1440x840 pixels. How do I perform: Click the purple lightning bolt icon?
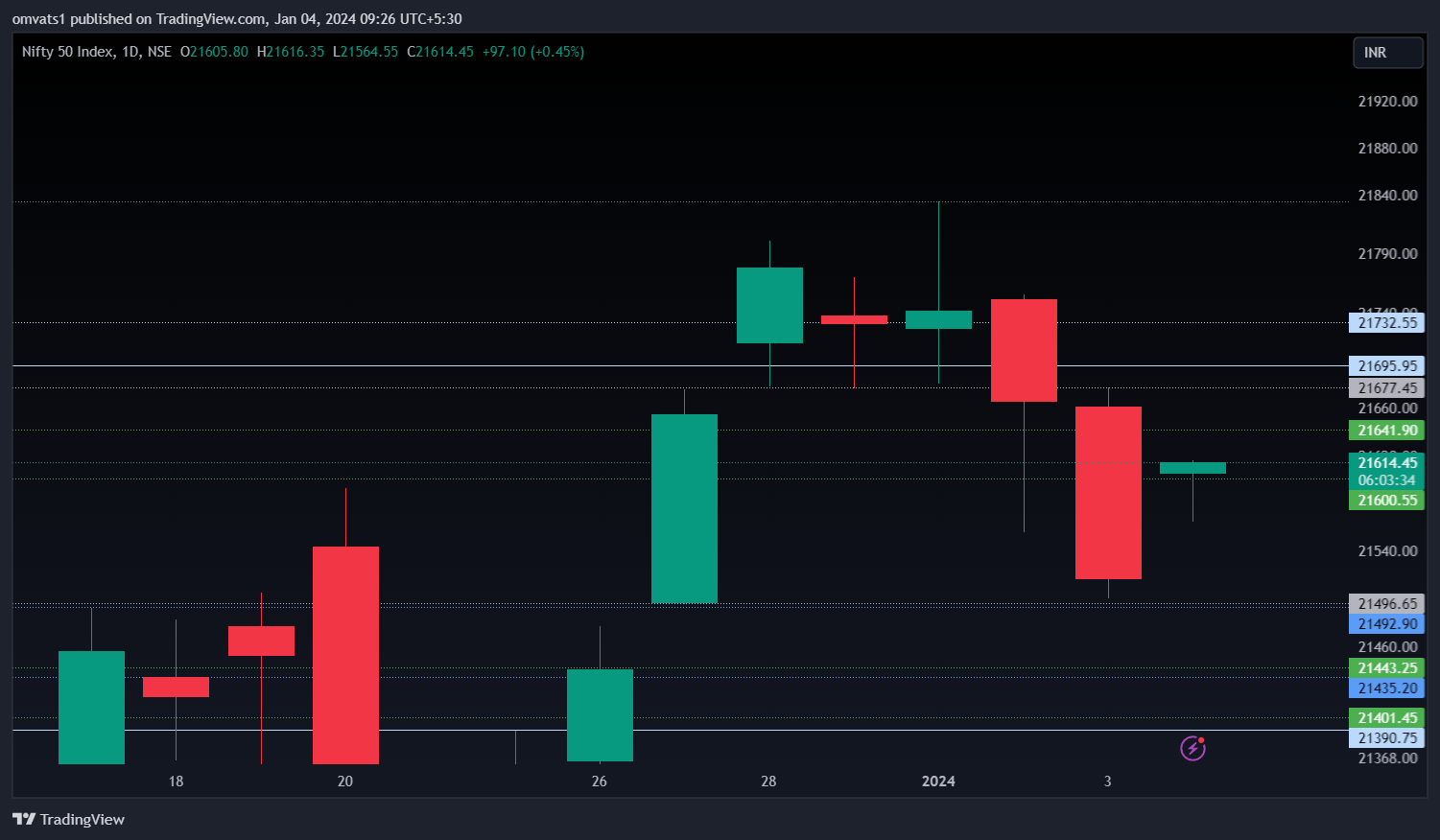click(x=1192, y=748)
